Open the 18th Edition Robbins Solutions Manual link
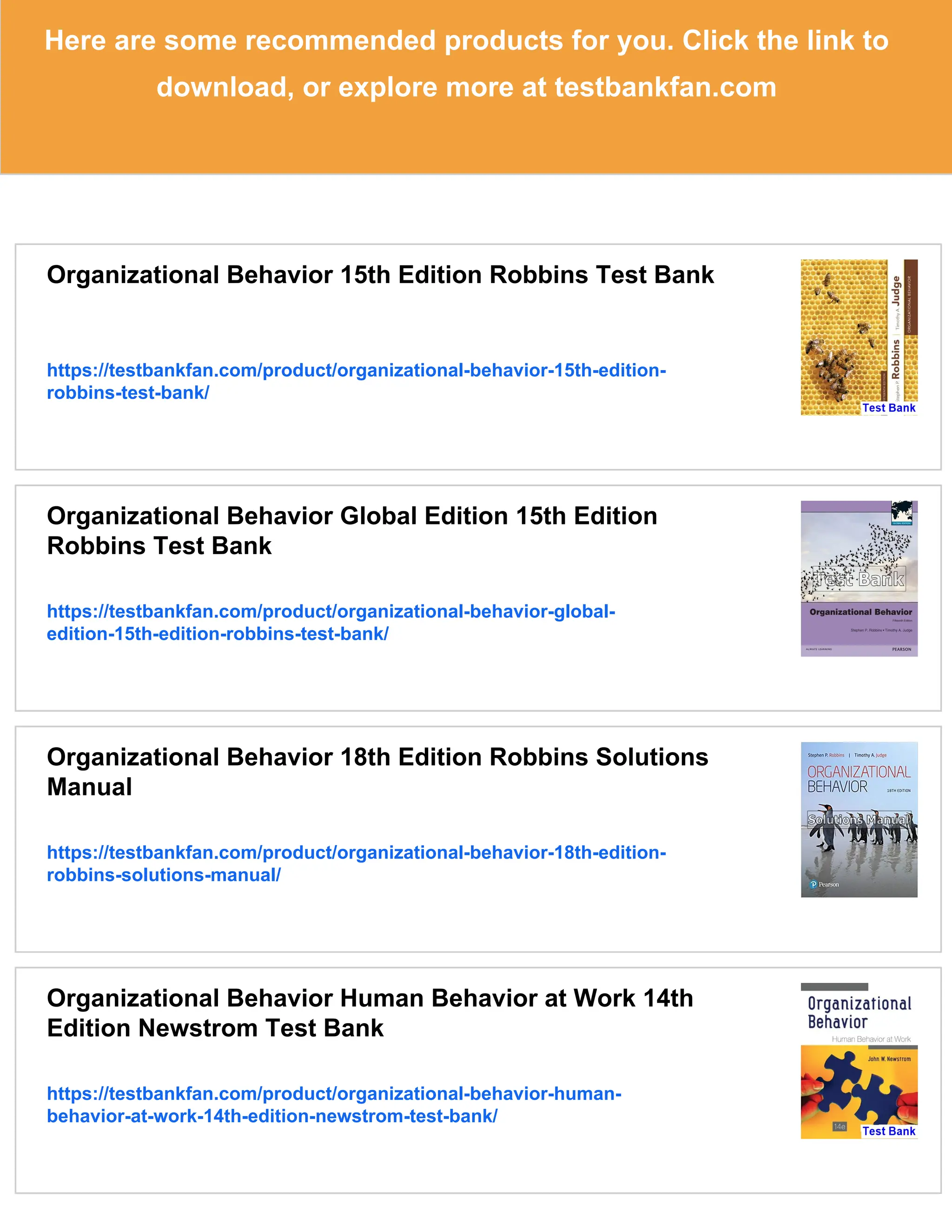 (x=356, y=853)
